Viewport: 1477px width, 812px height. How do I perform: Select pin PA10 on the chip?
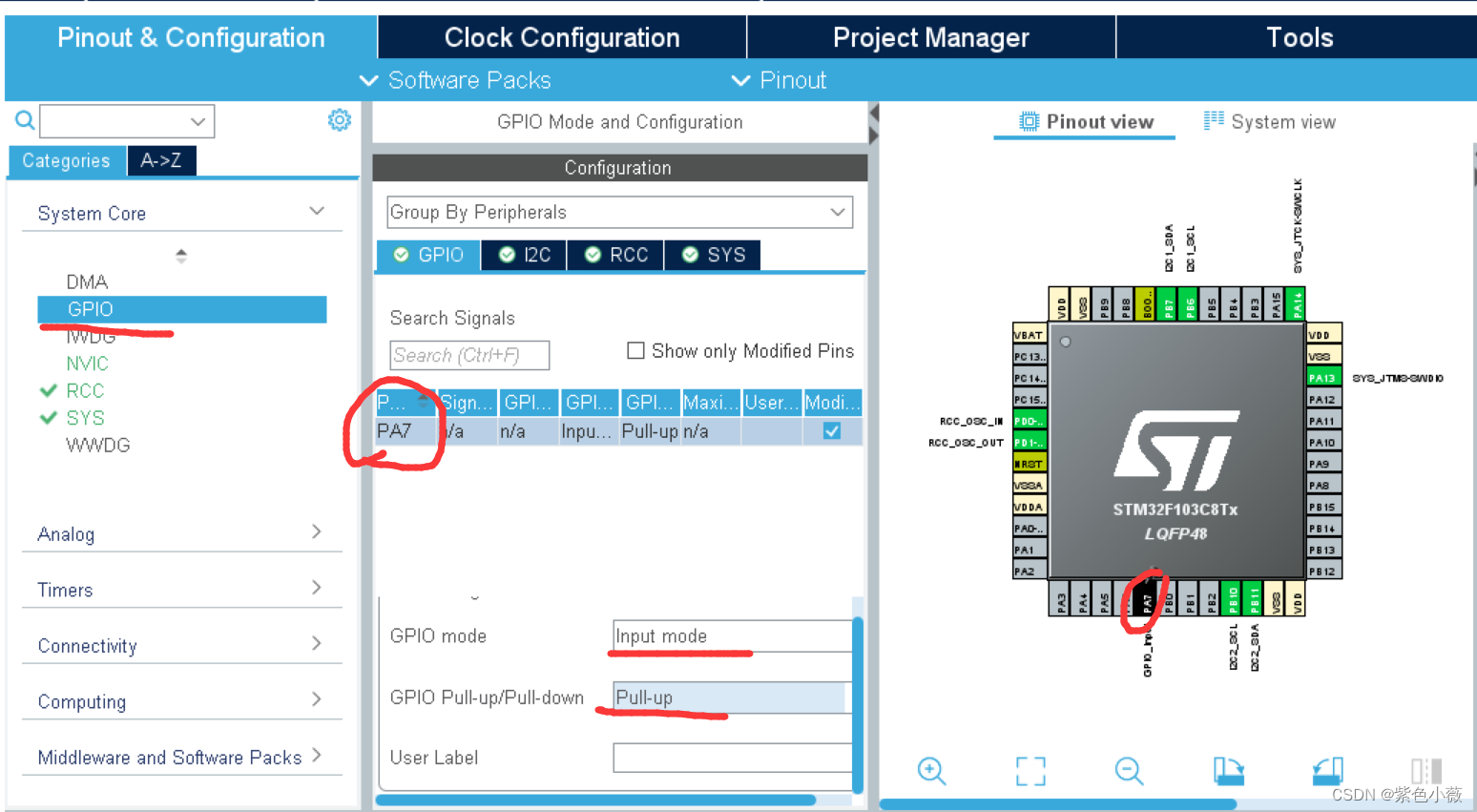[x=1323, y=443]
